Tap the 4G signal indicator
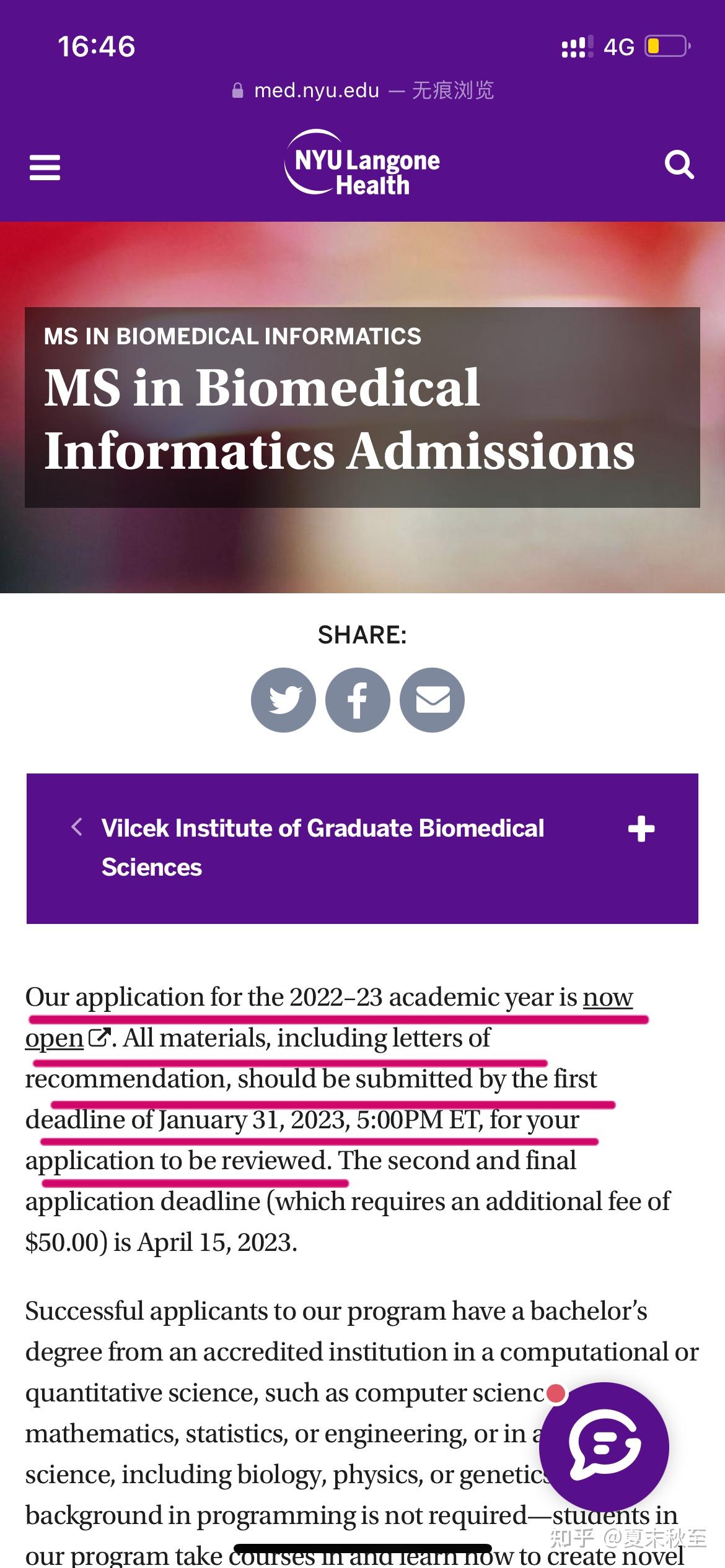 pos(618,47)
